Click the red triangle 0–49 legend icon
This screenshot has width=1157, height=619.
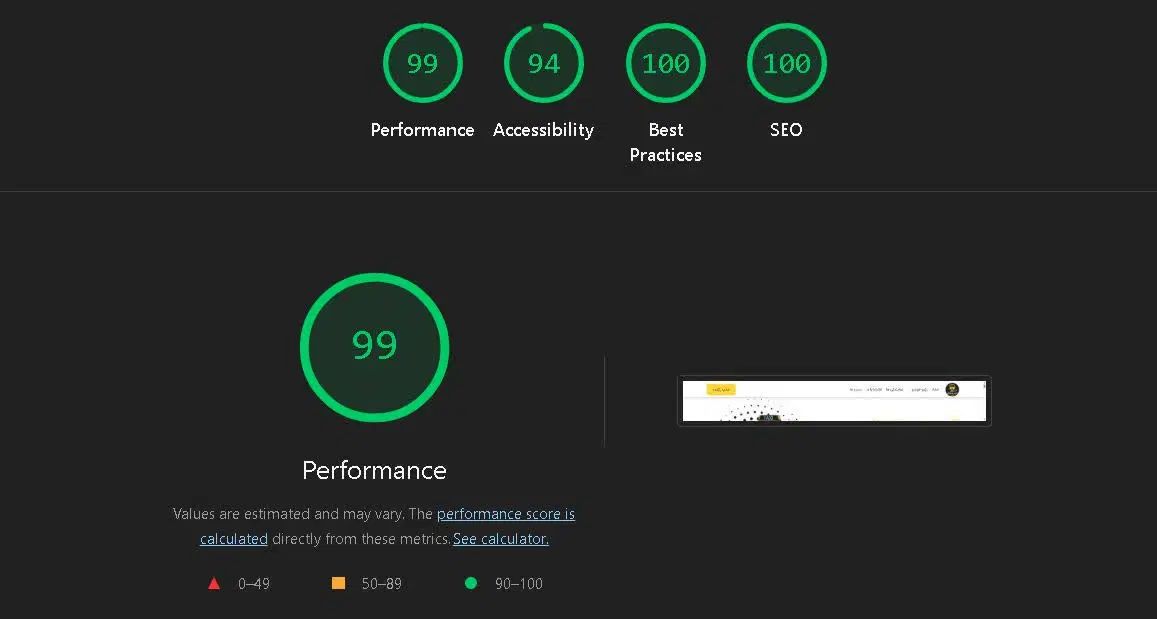214,584
